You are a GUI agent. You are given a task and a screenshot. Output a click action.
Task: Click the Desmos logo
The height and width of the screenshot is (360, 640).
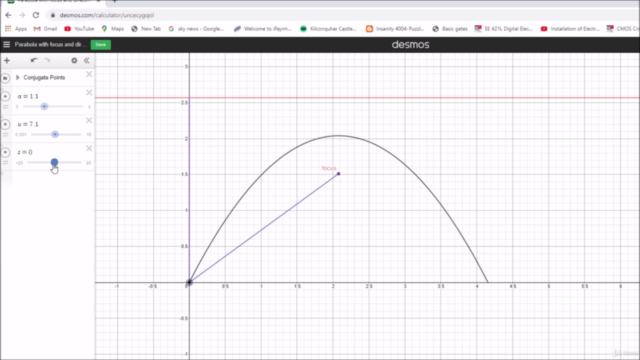click(410, 44)
